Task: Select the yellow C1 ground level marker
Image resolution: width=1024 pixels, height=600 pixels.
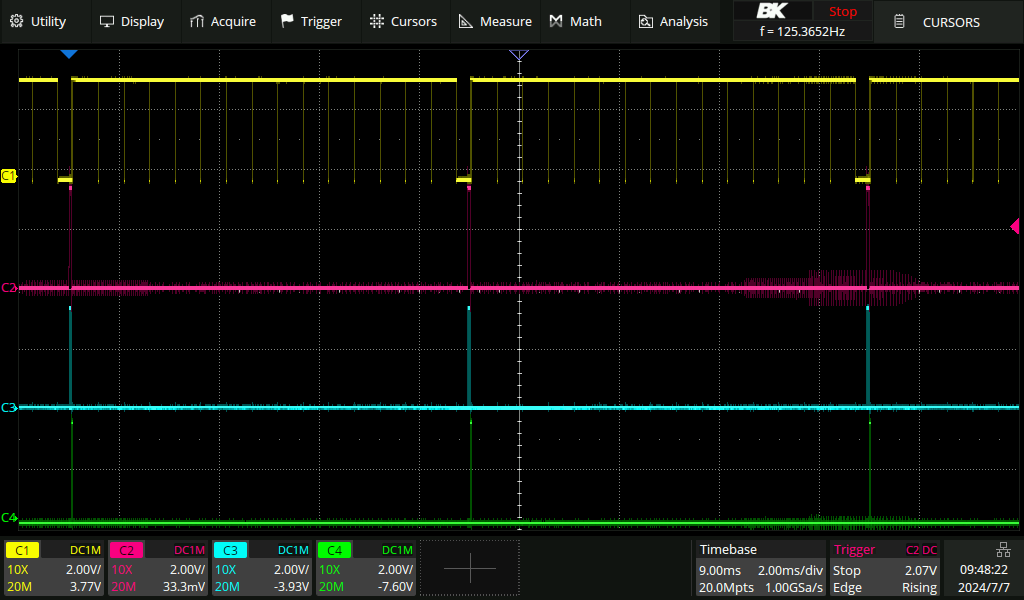Action: (8, 176)
